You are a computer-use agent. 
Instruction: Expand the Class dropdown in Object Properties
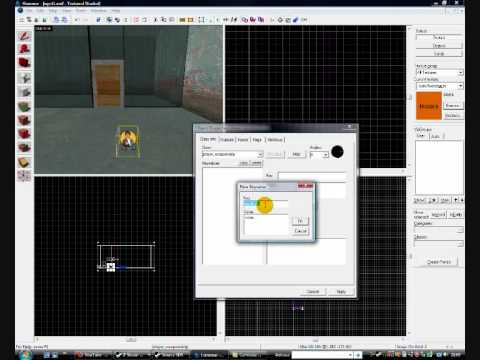pyautogui.click(x=260, y=155)
